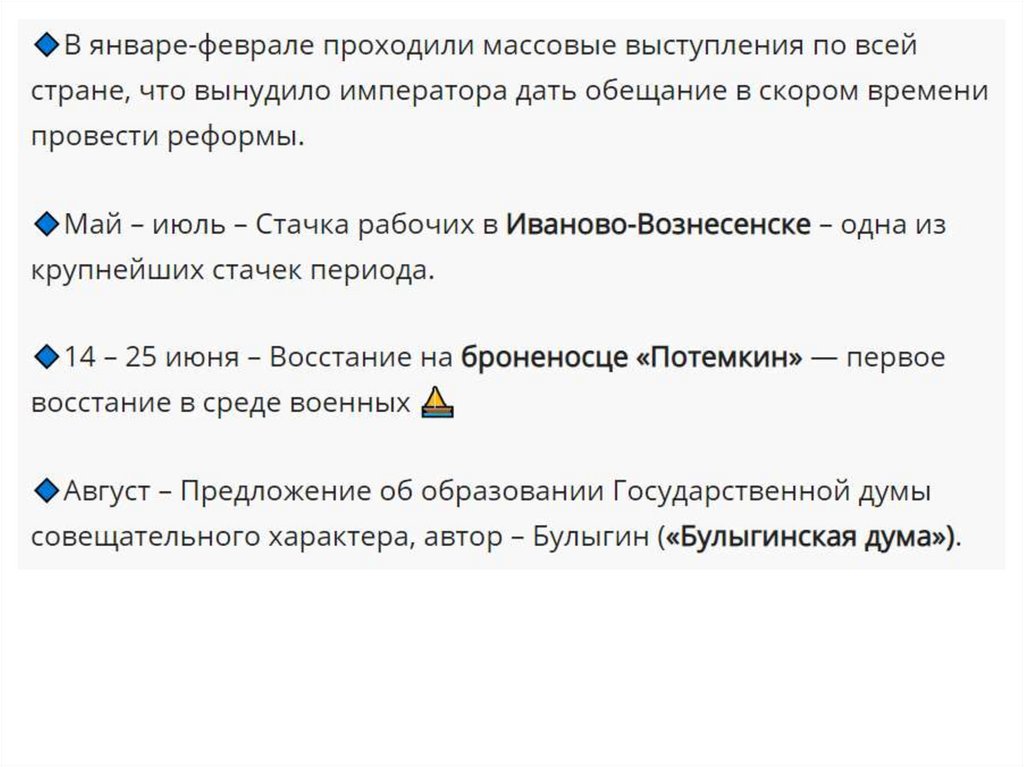1024x767 pixels.
Task: Click the blue diamond before "В январе-феврале"
Action: [x=46, y=44]
